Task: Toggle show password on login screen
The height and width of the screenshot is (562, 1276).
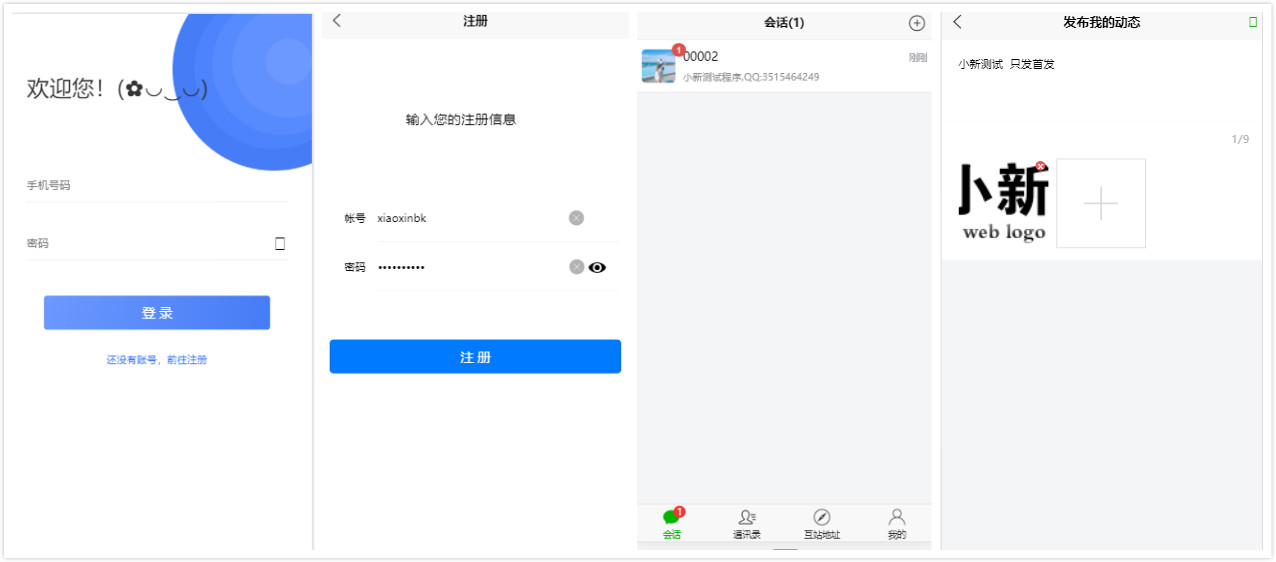Action: point(280,244)
